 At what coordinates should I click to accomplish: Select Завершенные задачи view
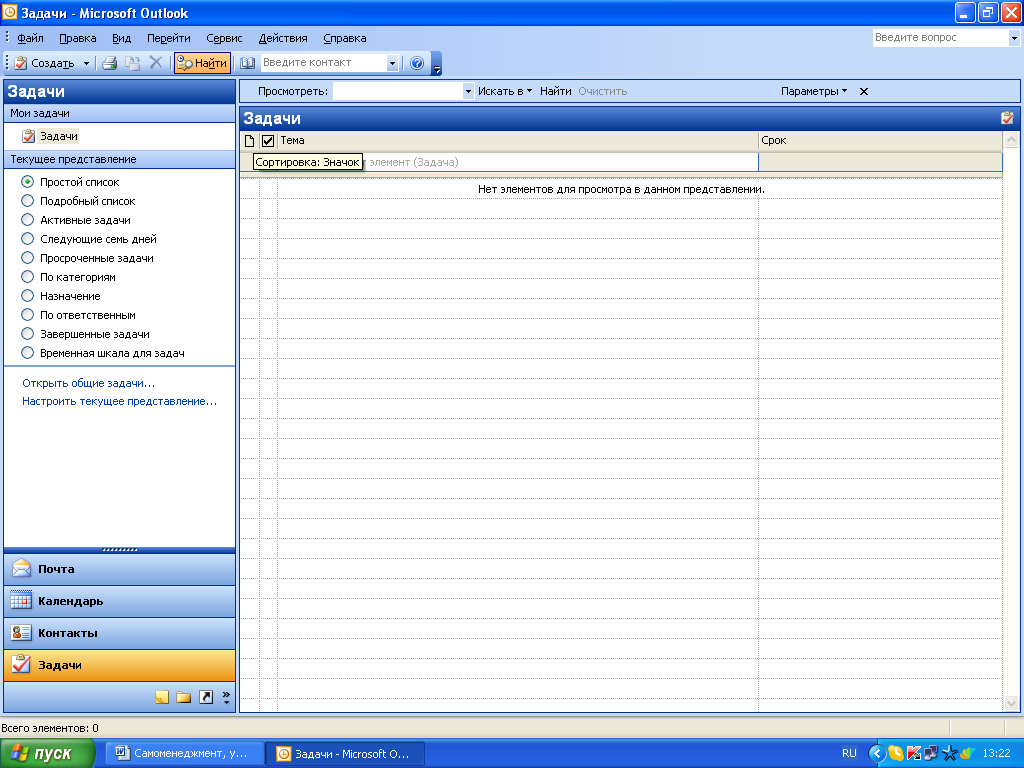click(27, 334)
